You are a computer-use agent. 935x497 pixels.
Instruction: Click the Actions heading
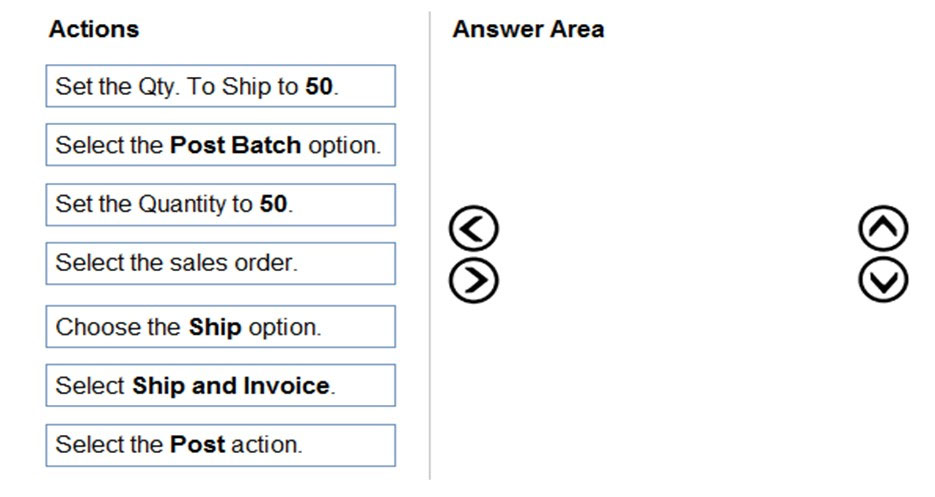pos(94,29)
